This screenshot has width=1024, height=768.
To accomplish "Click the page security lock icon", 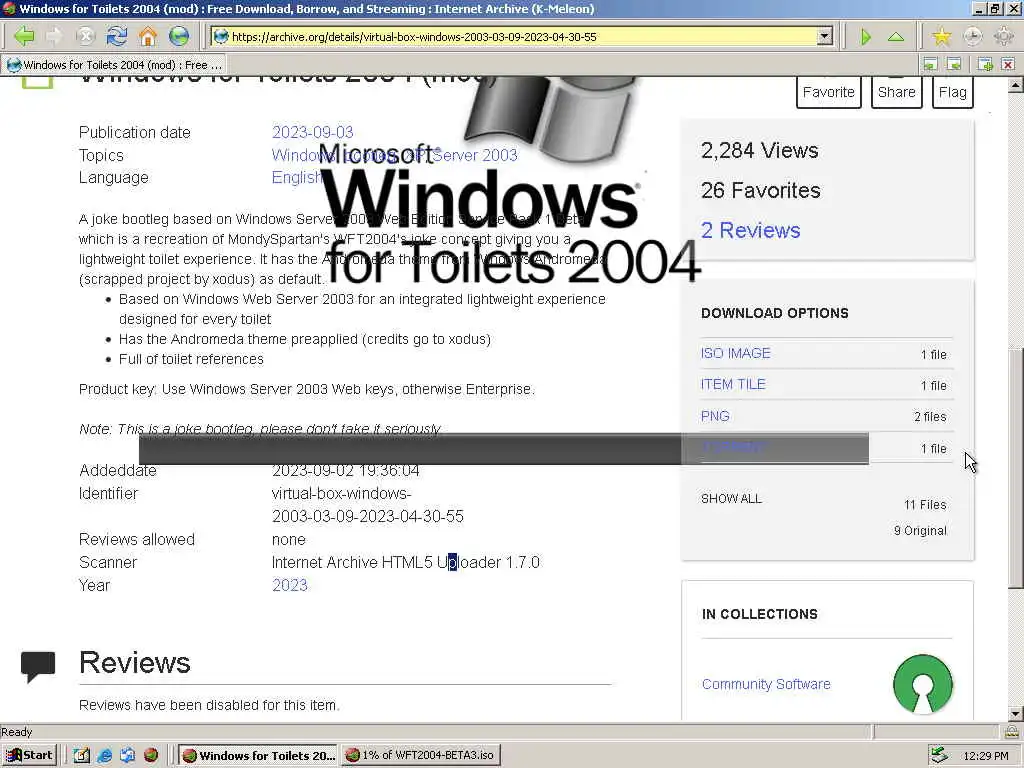I will (x=1011, y=732).
